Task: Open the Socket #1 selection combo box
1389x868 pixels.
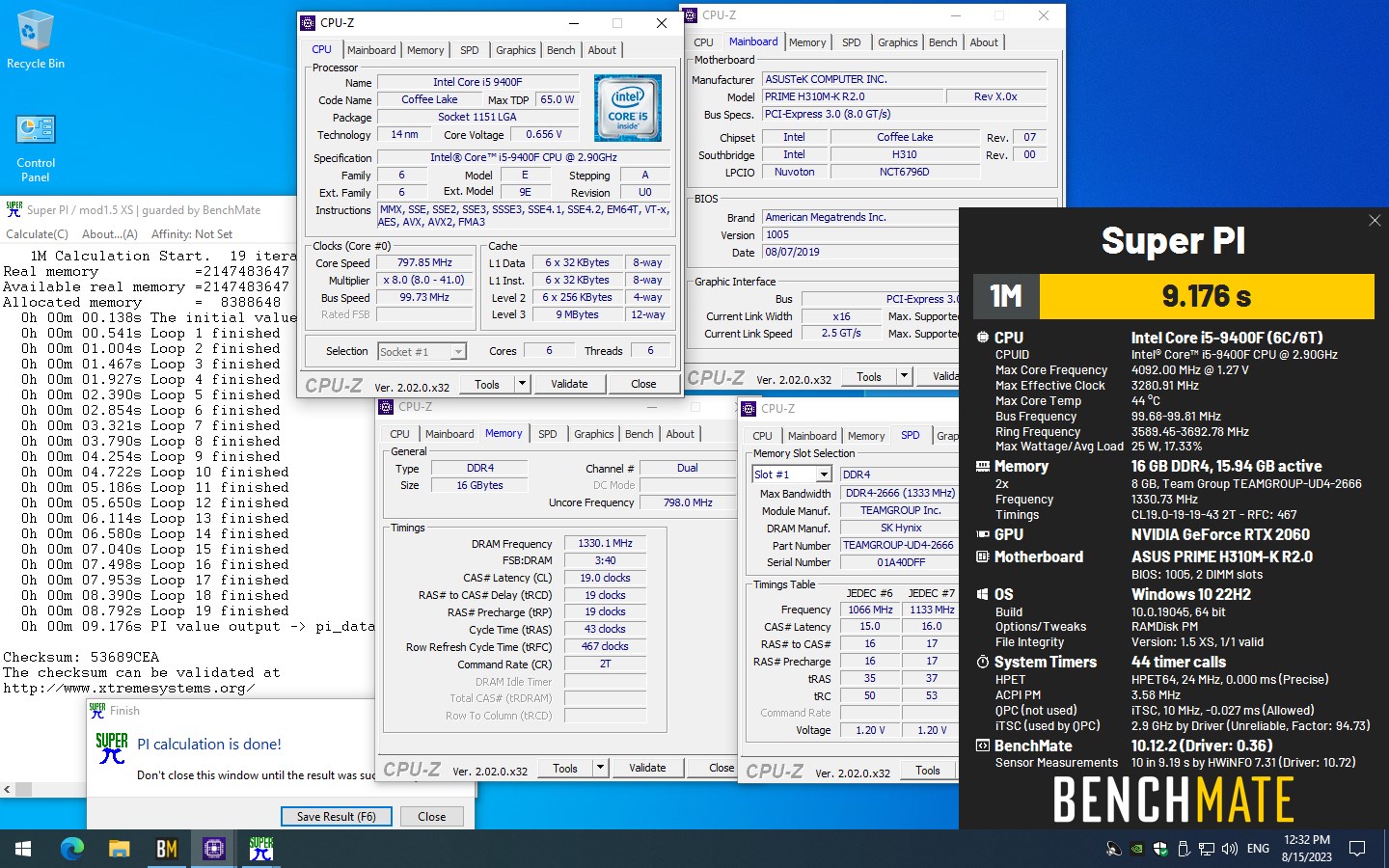Action: tap(422, 352)
